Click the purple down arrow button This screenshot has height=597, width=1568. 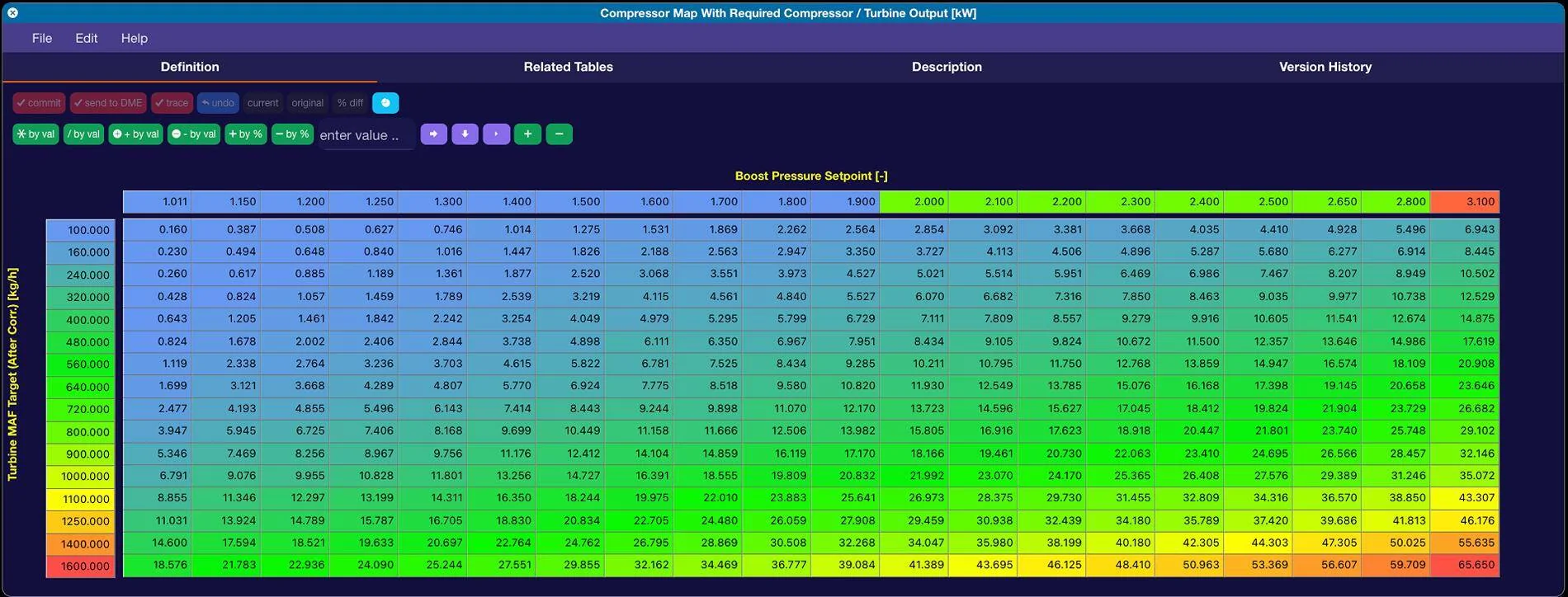click(465, 134)
